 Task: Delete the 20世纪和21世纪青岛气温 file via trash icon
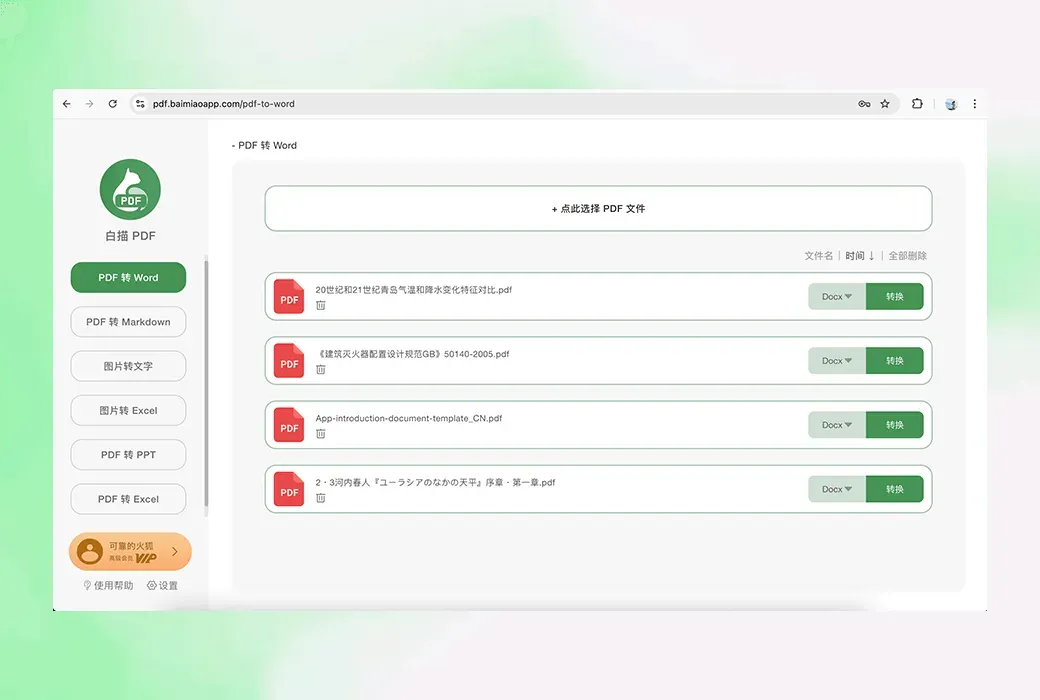321,305
